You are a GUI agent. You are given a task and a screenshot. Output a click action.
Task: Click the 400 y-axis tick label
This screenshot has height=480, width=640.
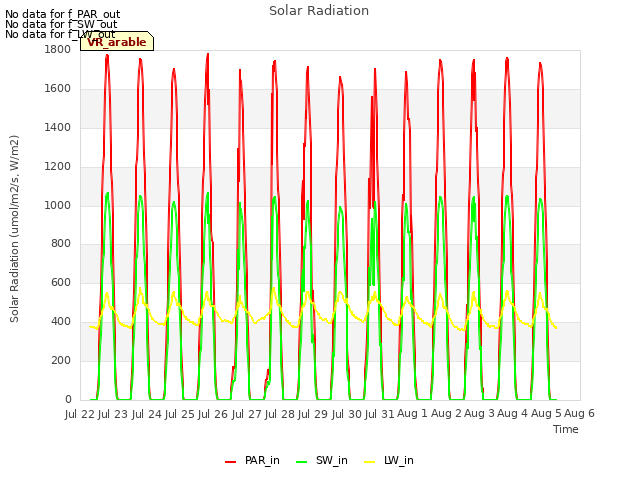61,322
